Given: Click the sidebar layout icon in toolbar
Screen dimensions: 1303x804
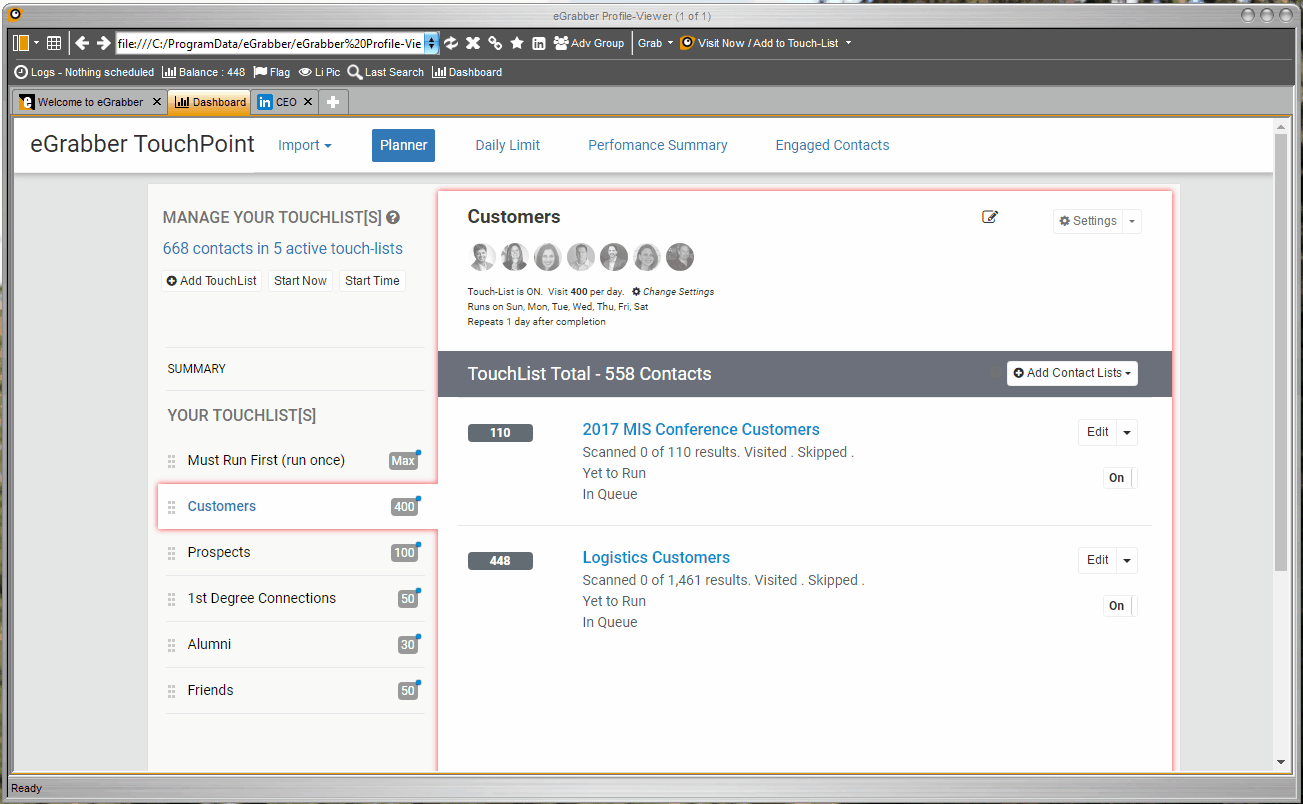Looking at the screenshot, I should tap(21, 43).
